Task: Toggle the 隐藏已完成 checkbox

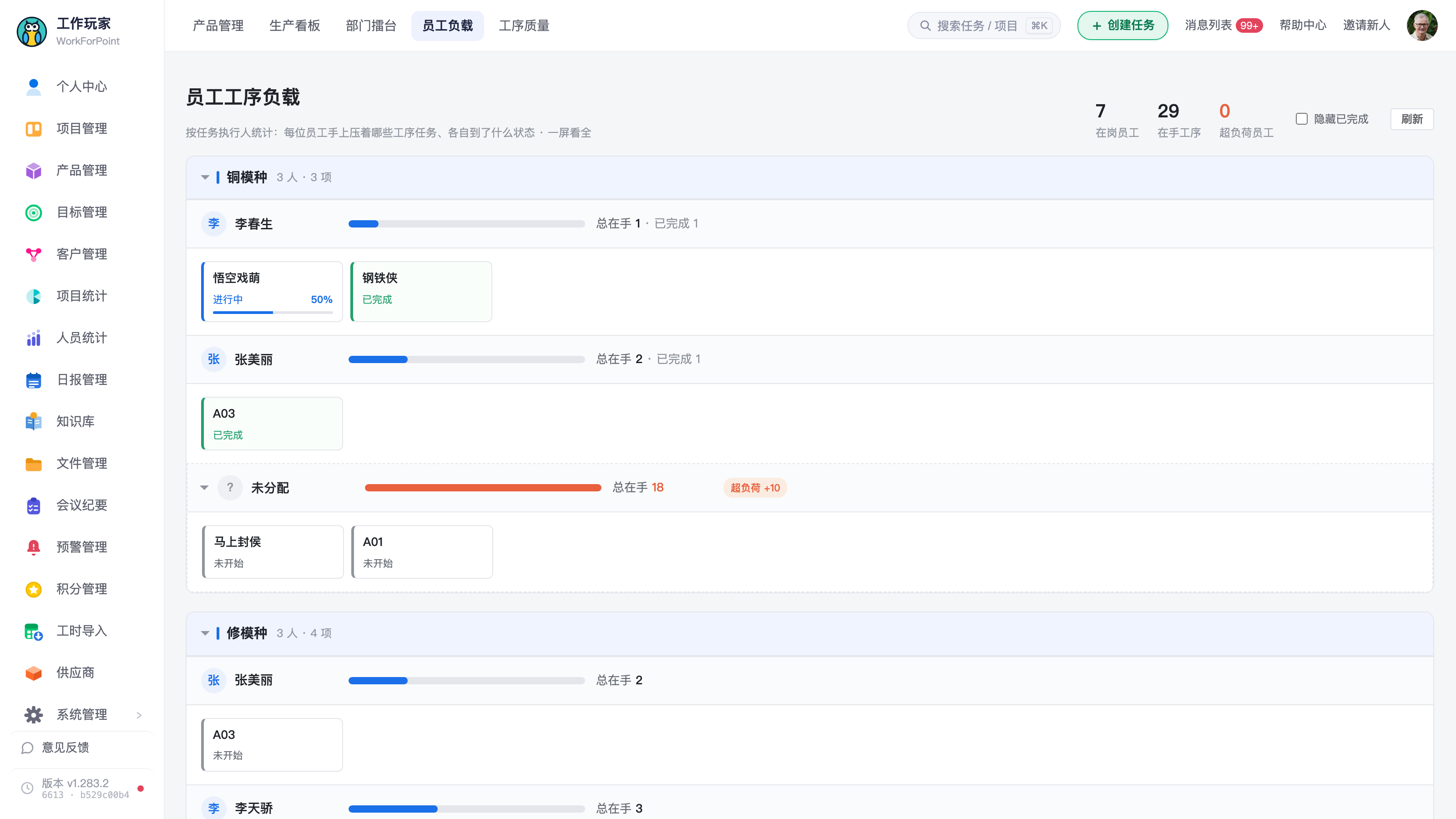Action: click(1302, 119)
